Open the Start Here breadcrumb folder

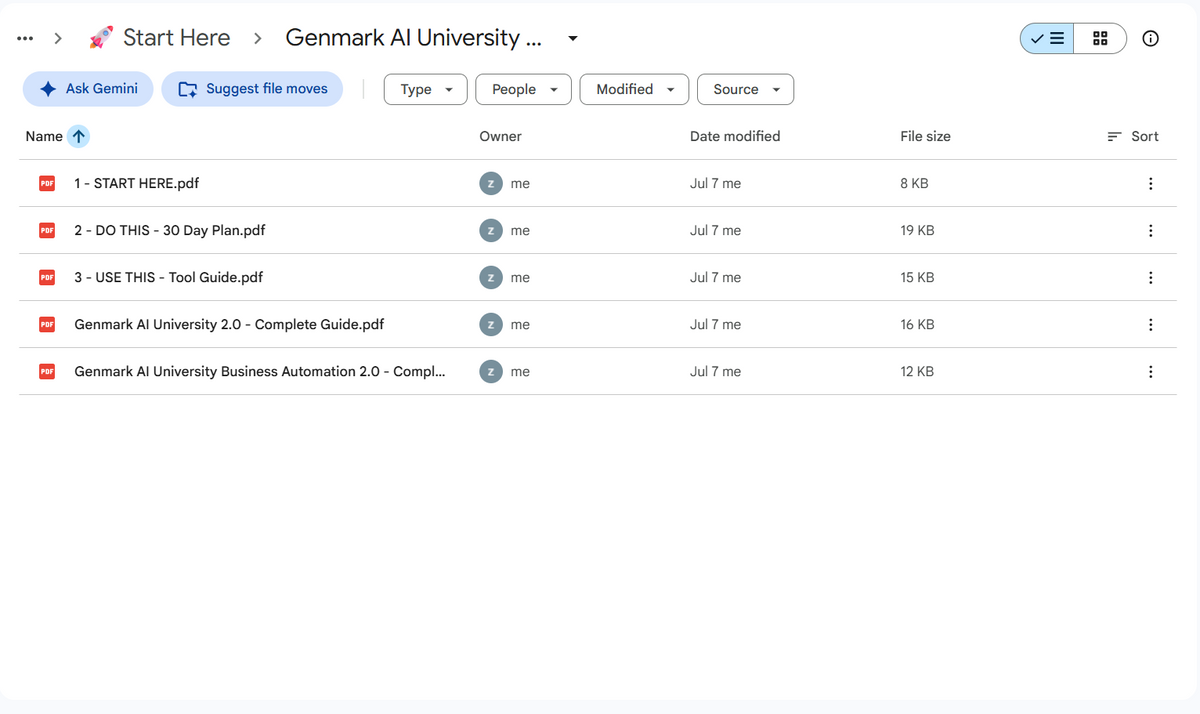pyautogui.click(x=159, y=38)
